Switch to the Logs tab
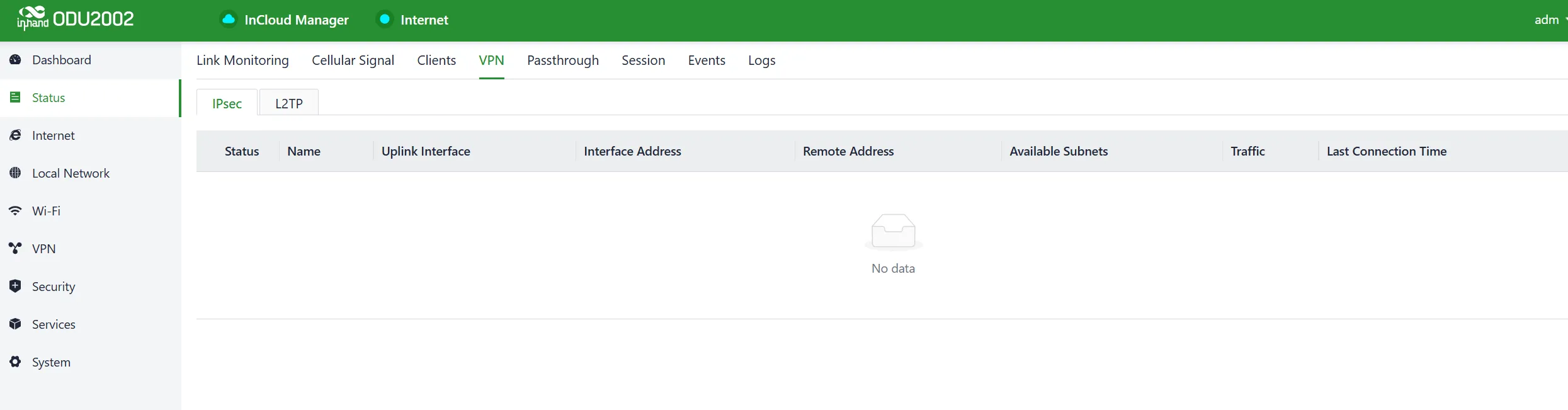This screenshot has height=410, width=1568. [x=761, y=60]
